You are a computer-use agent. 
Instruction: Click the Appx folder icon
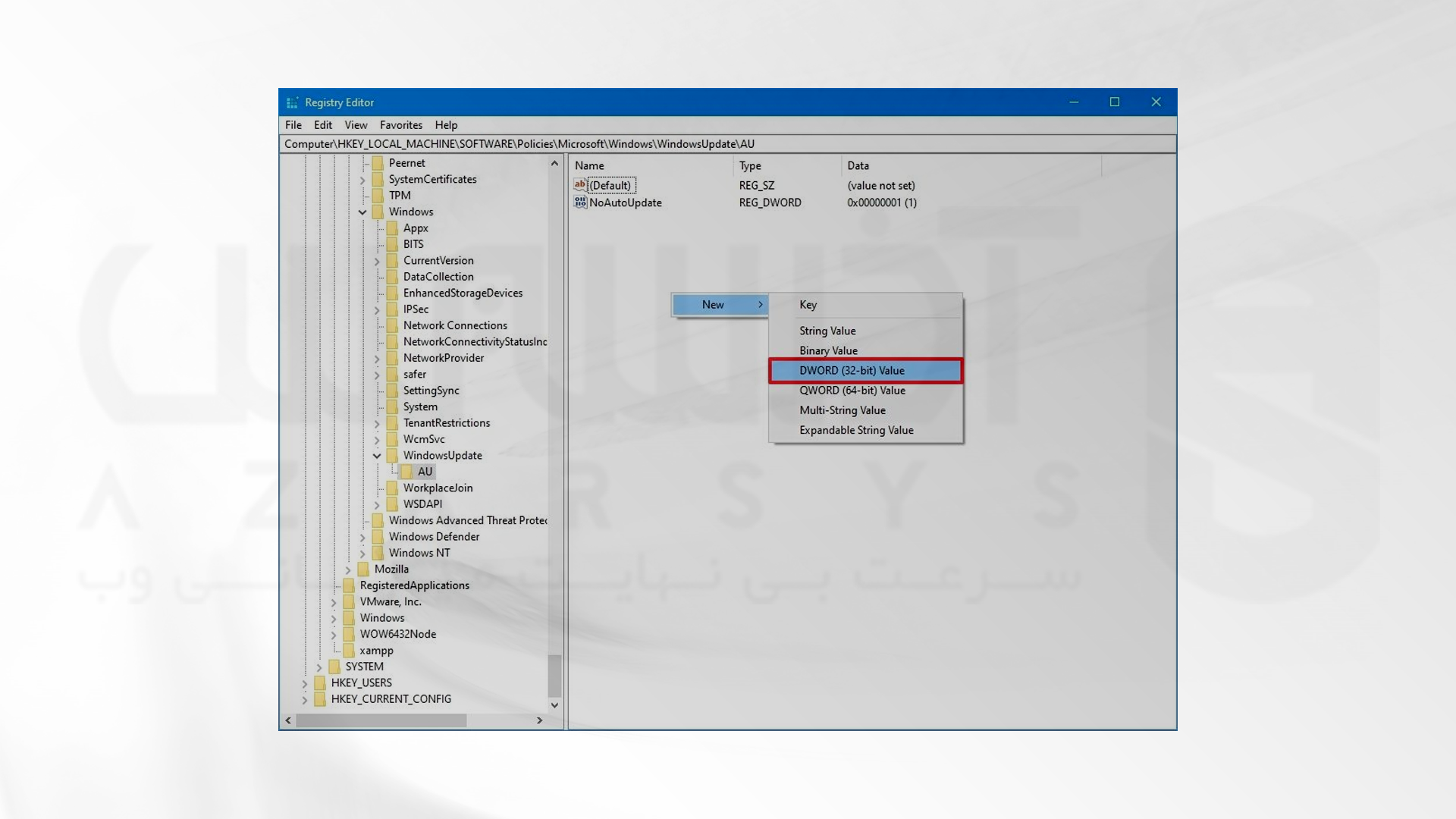[x=393, y=228]
